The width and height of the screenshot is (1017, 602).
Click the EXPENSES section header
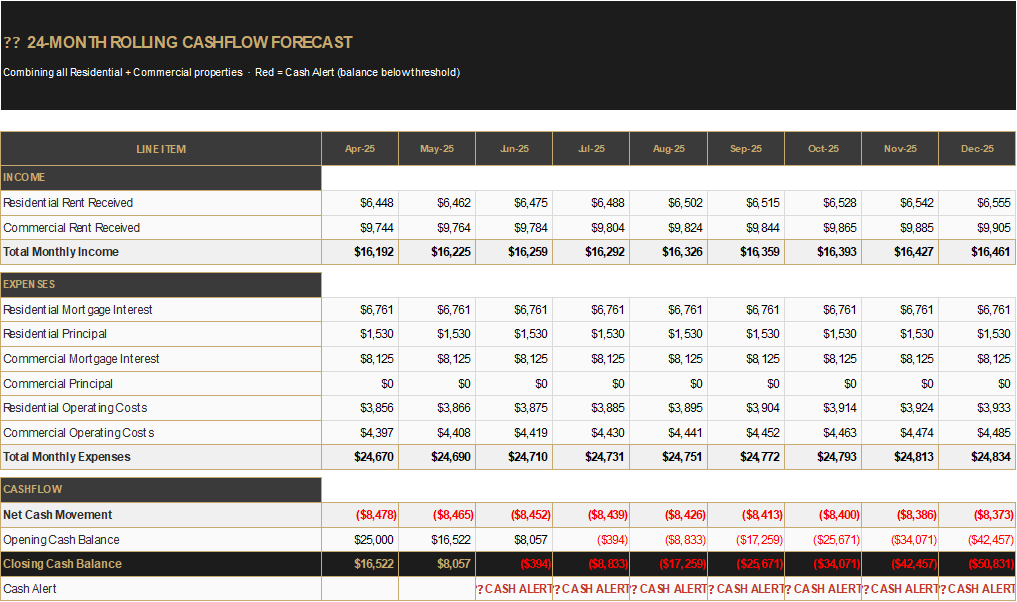[161, 285]
